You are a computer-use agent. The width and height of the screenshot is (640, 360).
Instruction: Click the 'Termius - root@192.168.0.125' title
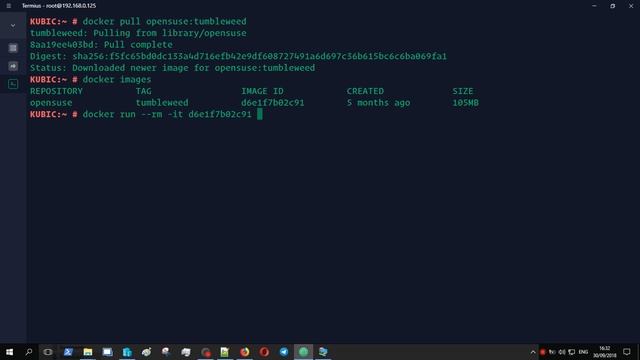click(59, 6)
